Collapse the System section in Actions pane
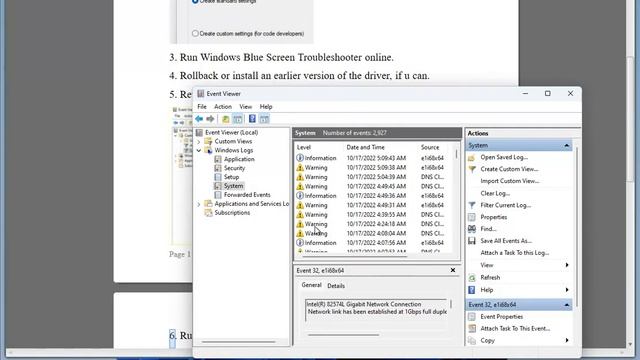 (x=567, y=145)
